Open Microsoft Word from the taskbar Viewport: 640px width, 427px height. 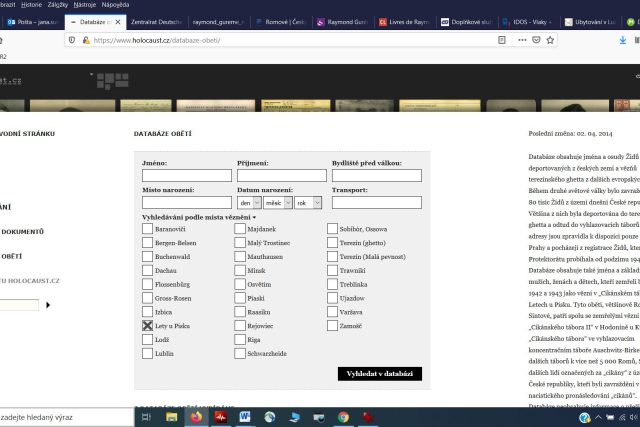[x=246, y=417]
